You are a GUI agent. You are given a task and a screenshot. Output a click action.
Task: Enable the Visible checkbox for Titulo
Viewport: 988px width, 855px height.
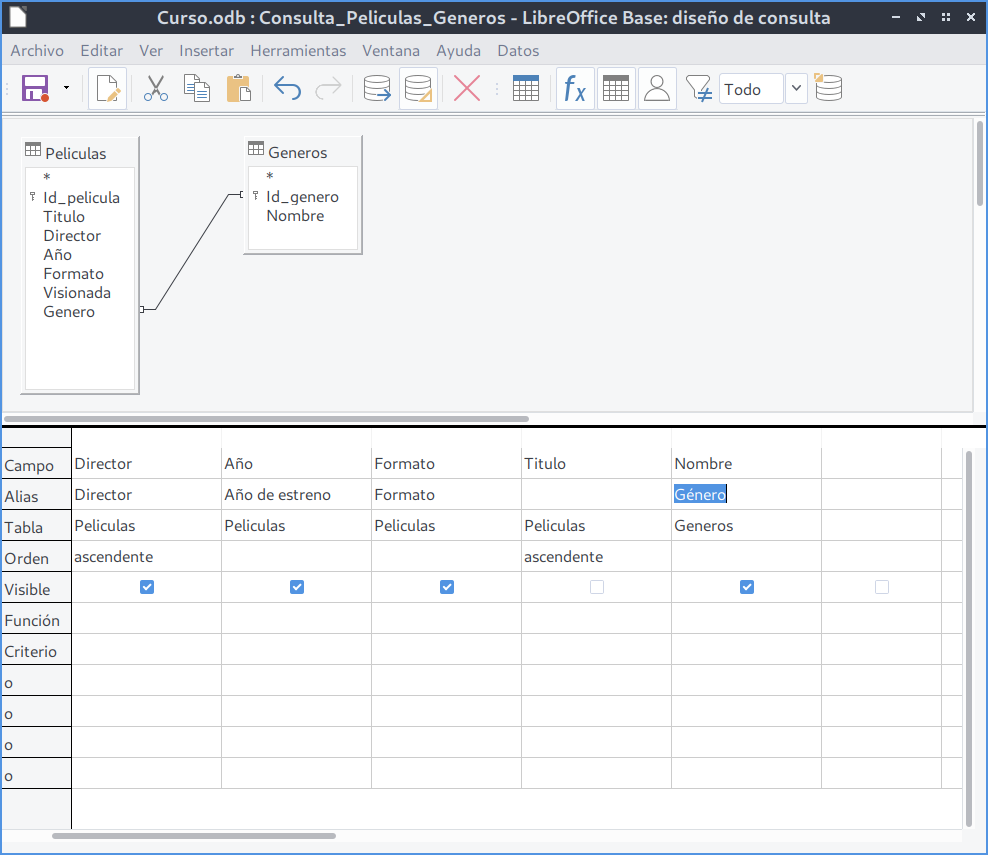[x=597, y=588]
